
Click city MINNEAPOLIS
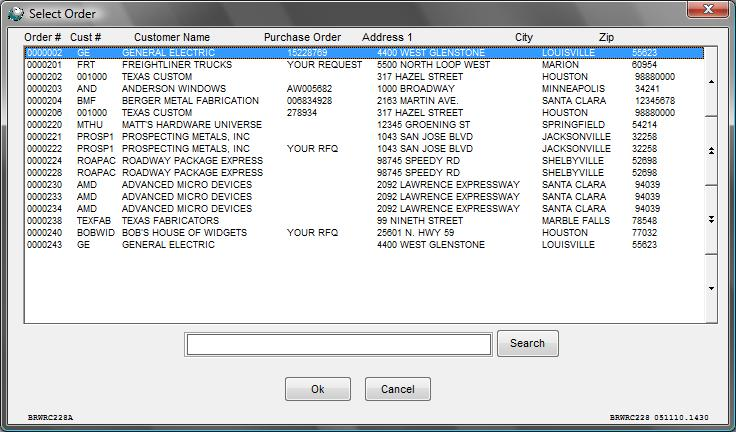click(x=573, y=89)
